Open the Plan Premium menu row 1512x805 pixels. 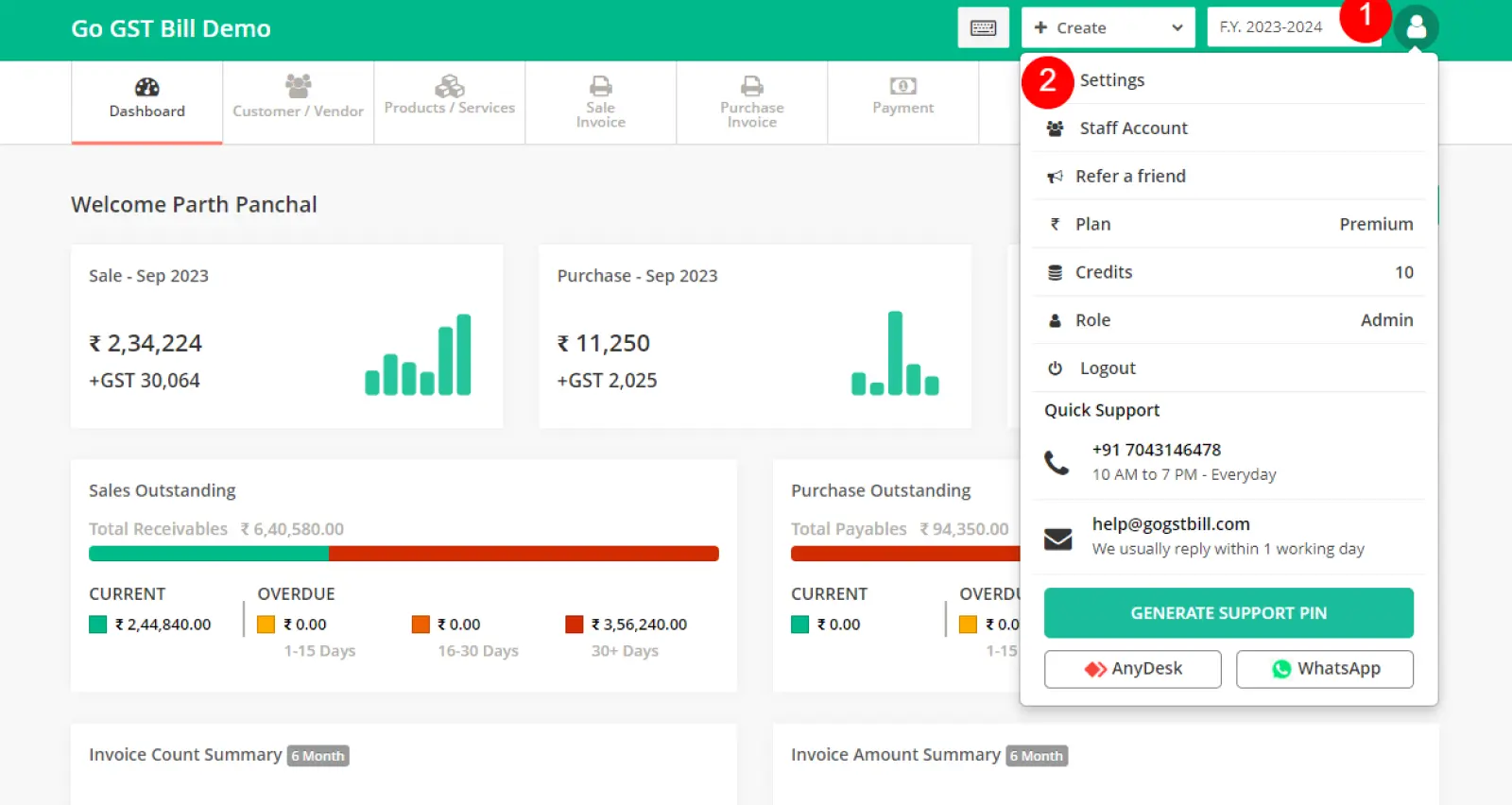[x=1228, y=225]
